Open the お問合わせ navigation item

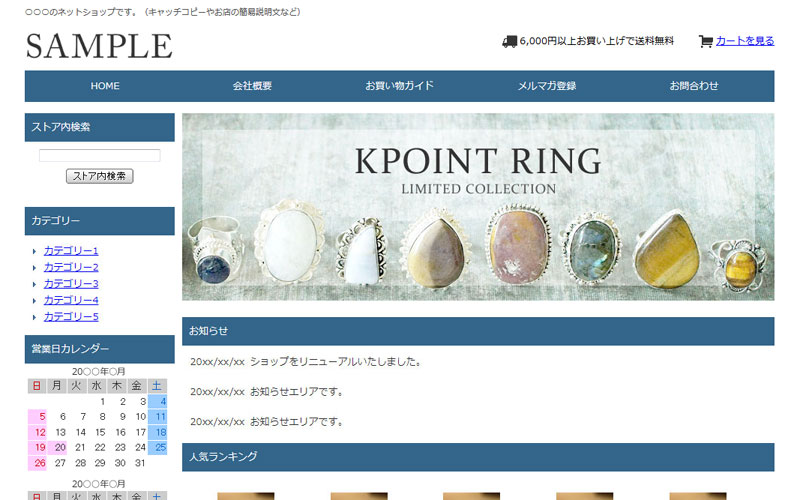694,86
